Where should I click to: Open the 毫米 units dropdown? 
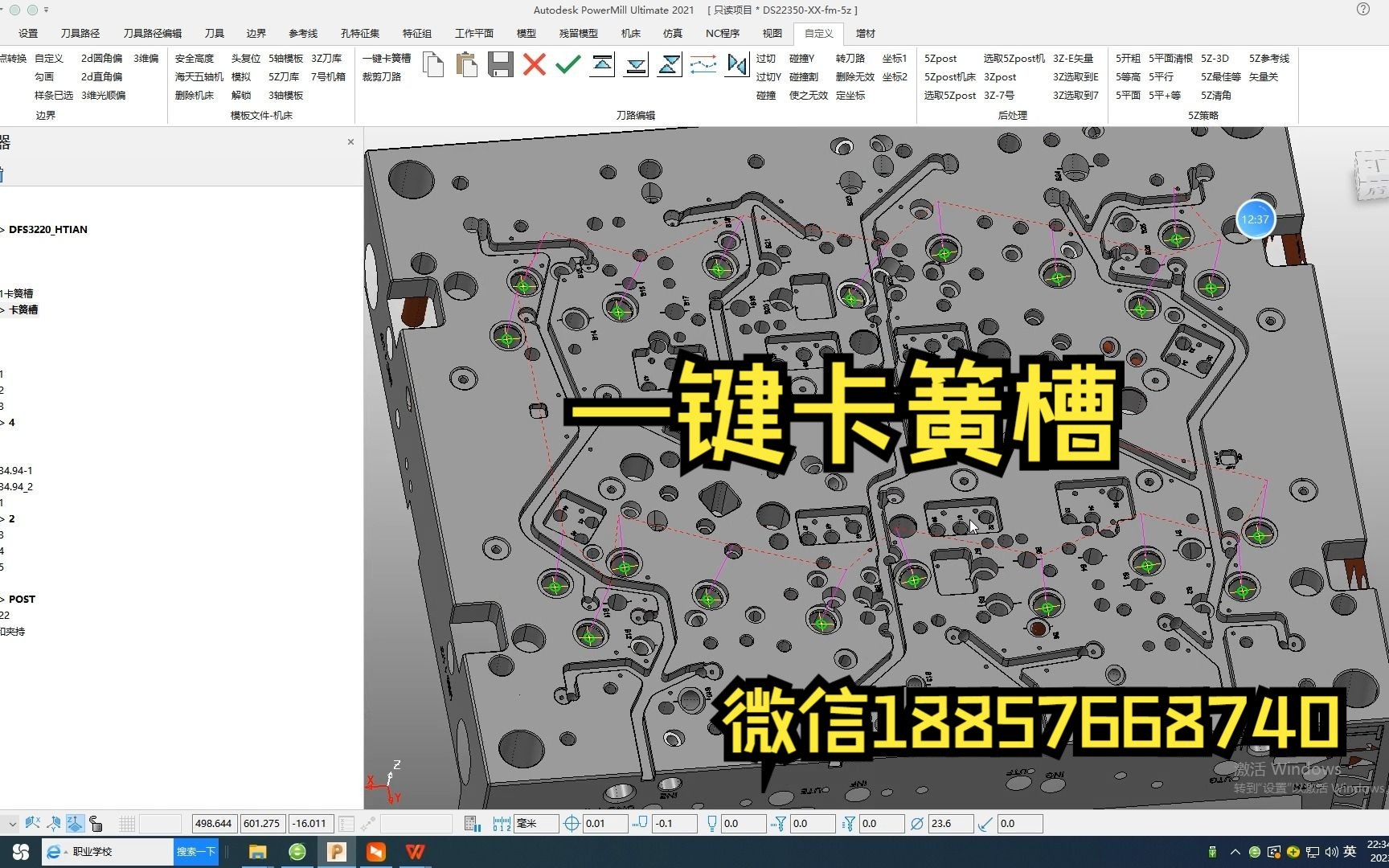535,823
